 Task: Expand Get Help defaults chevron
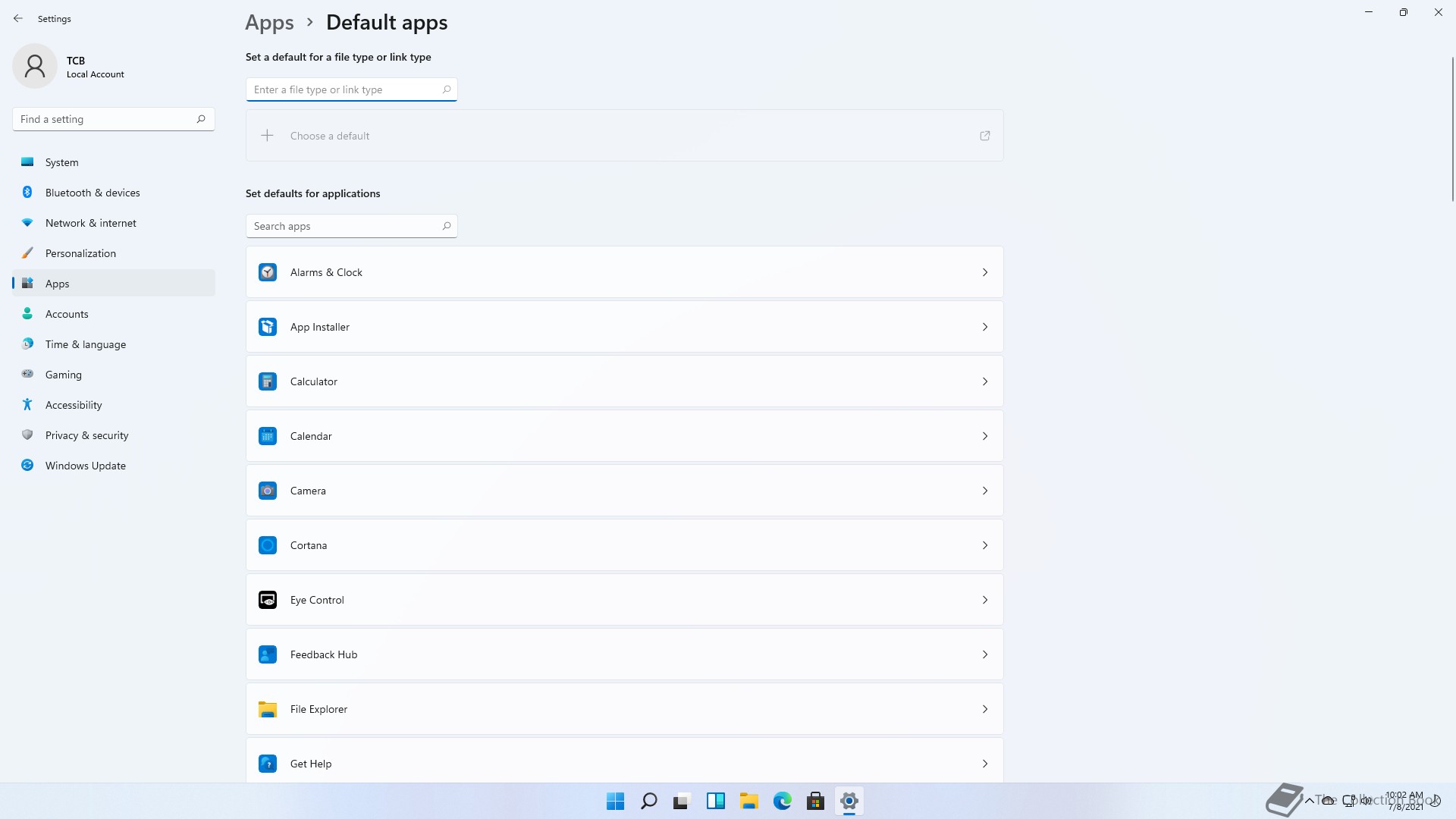(985, 764)
